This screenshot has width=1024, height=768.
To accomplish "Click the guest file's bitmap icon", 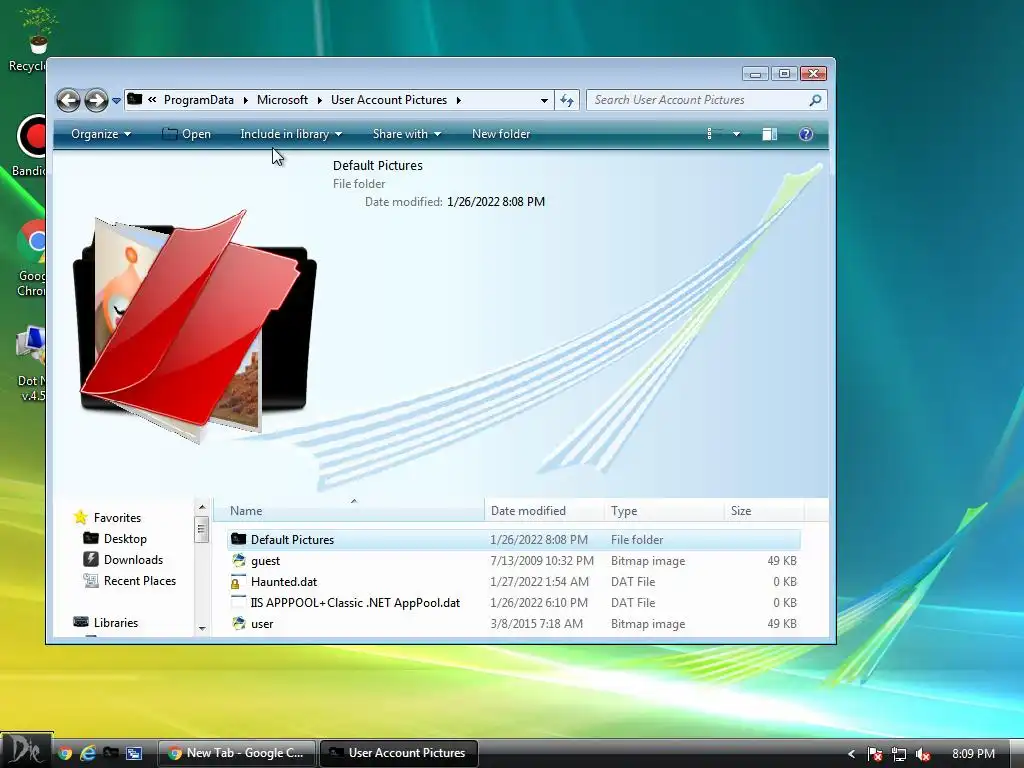I will click(x=239, y=560).
